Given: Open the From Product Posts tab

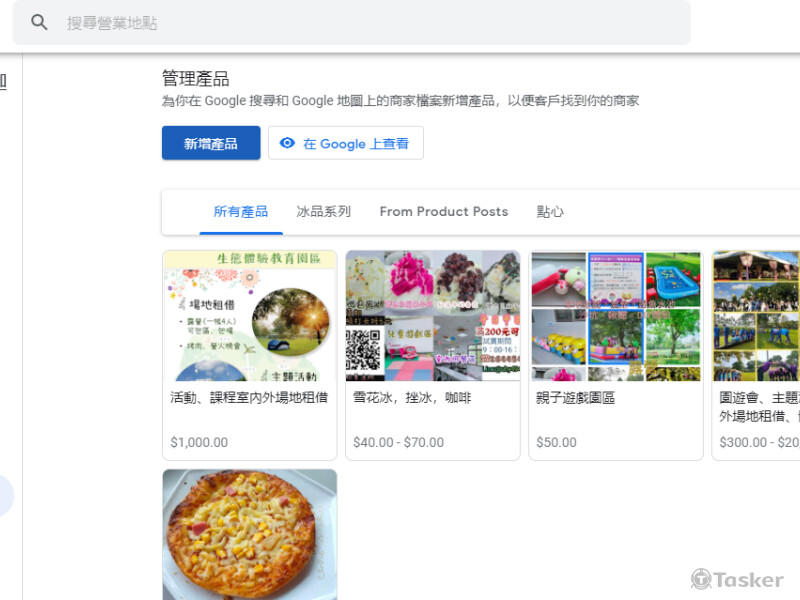Looking at the screenshot, I should tap(443, 212).
